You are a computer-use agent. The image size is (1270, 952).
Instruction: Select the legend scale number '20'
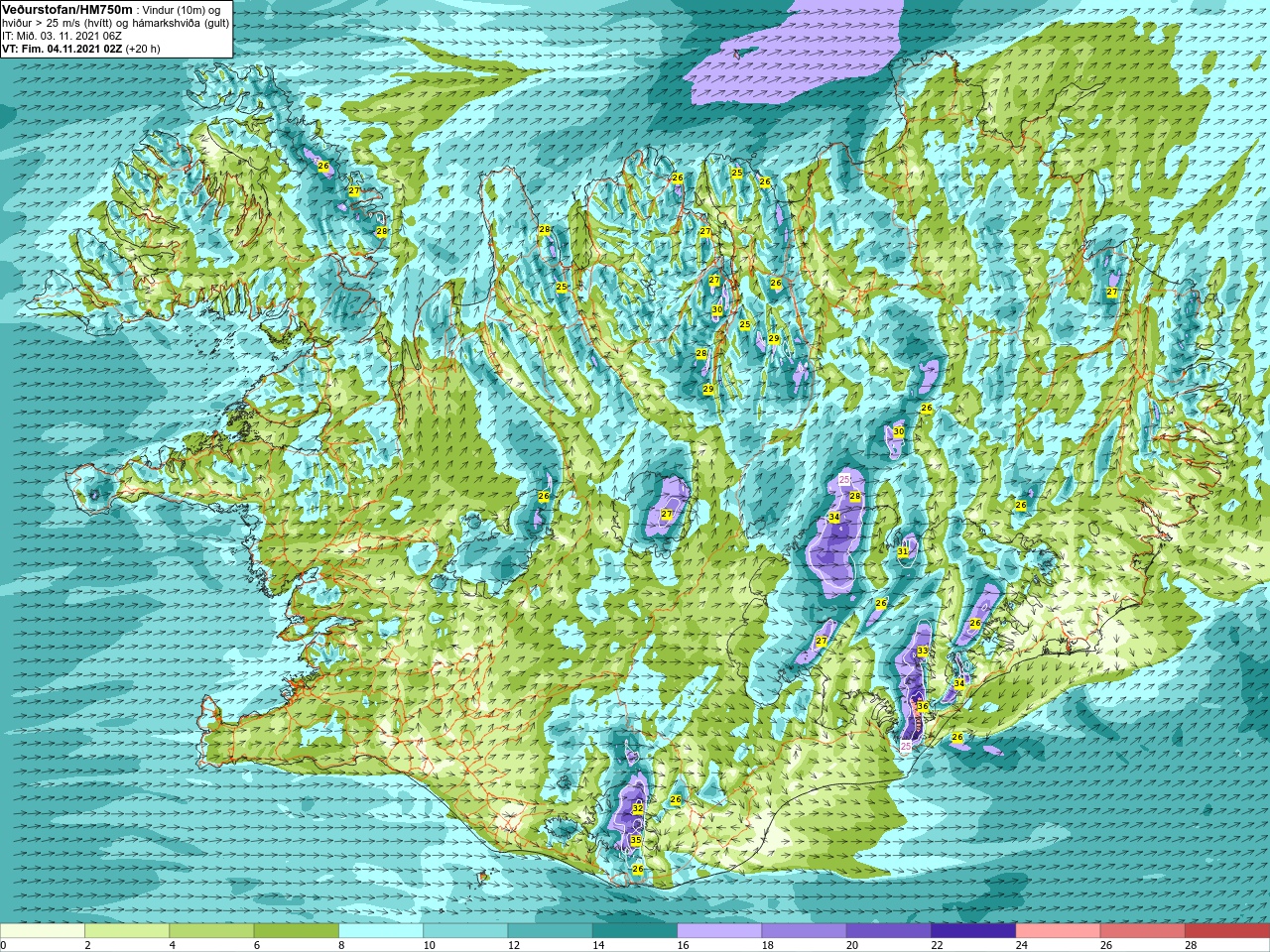[852, 945]
